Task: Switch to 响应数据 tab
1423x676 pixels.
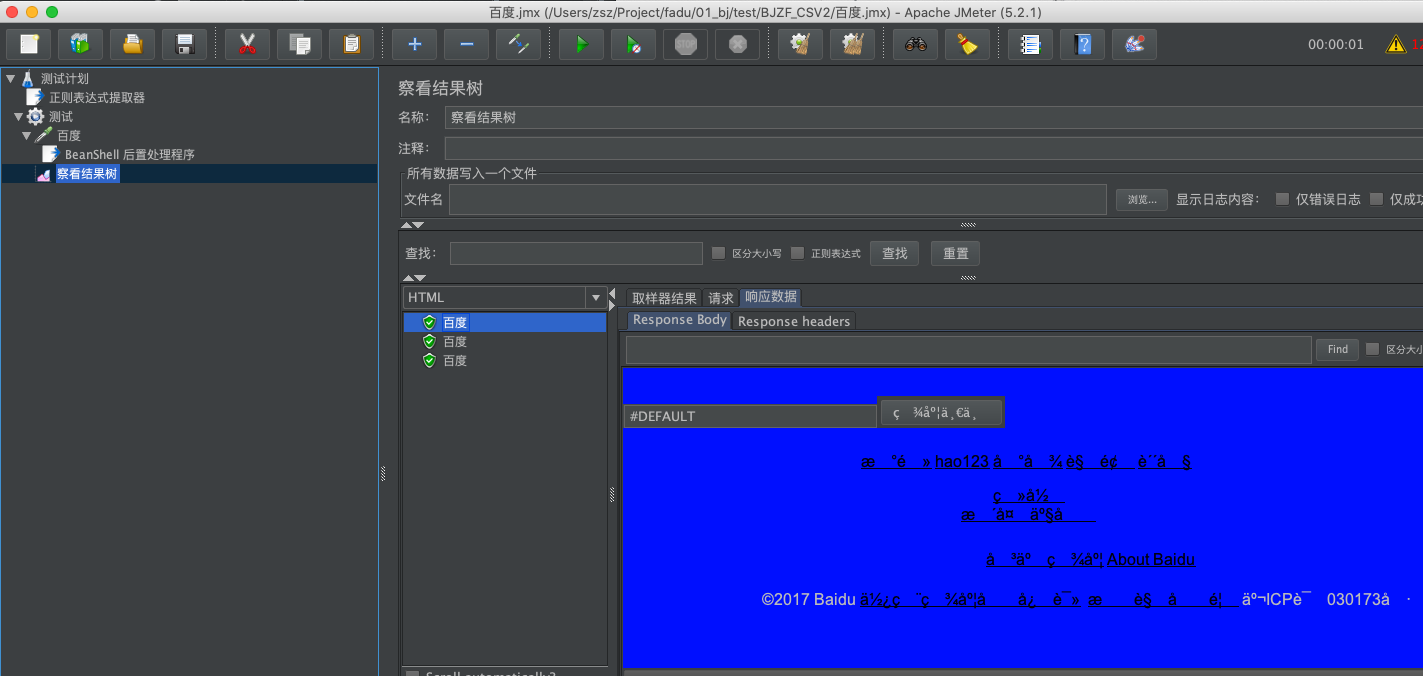Action: point(771,297)
